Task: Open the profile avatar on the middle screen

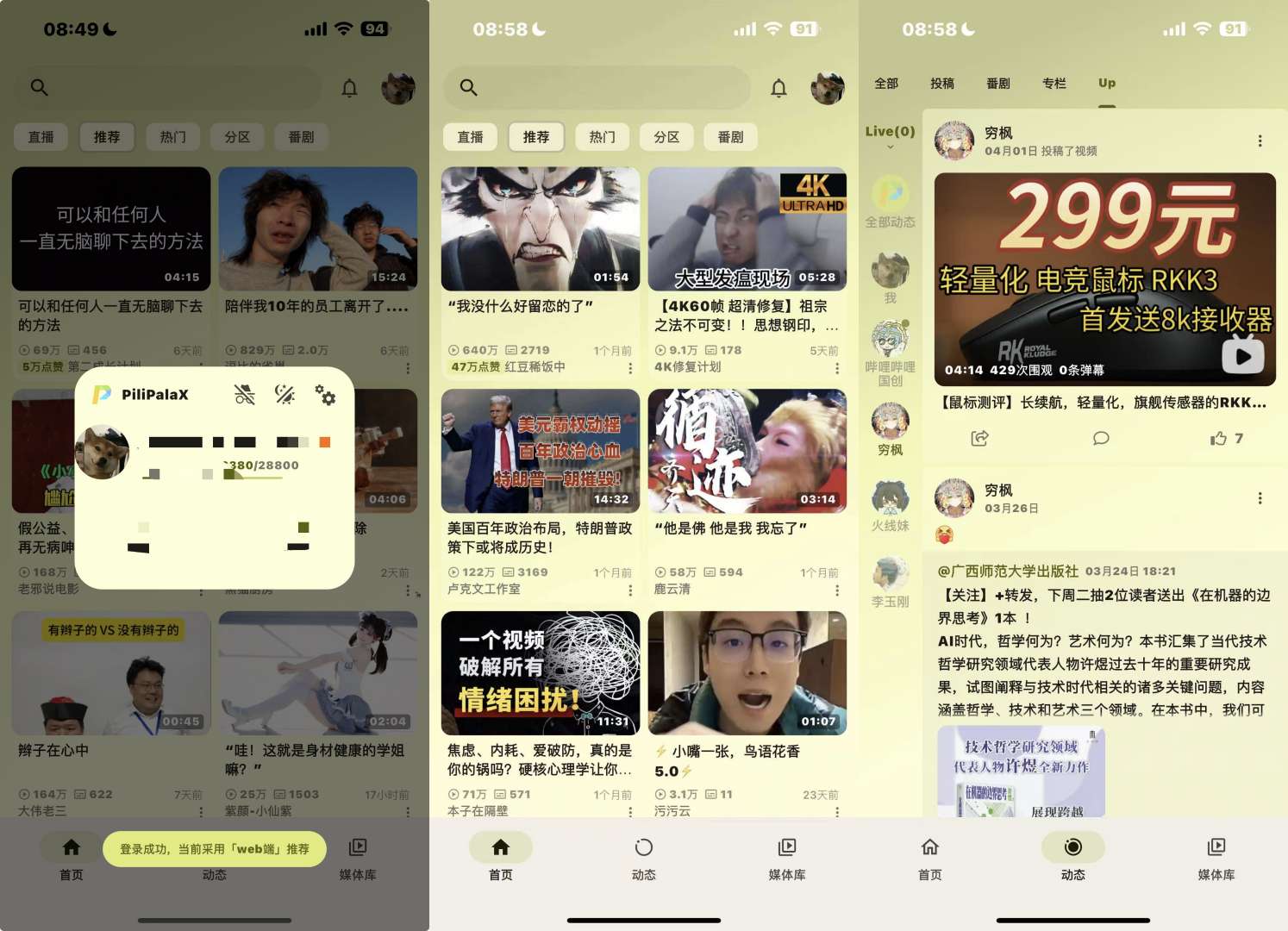Action: click(828, 88)
